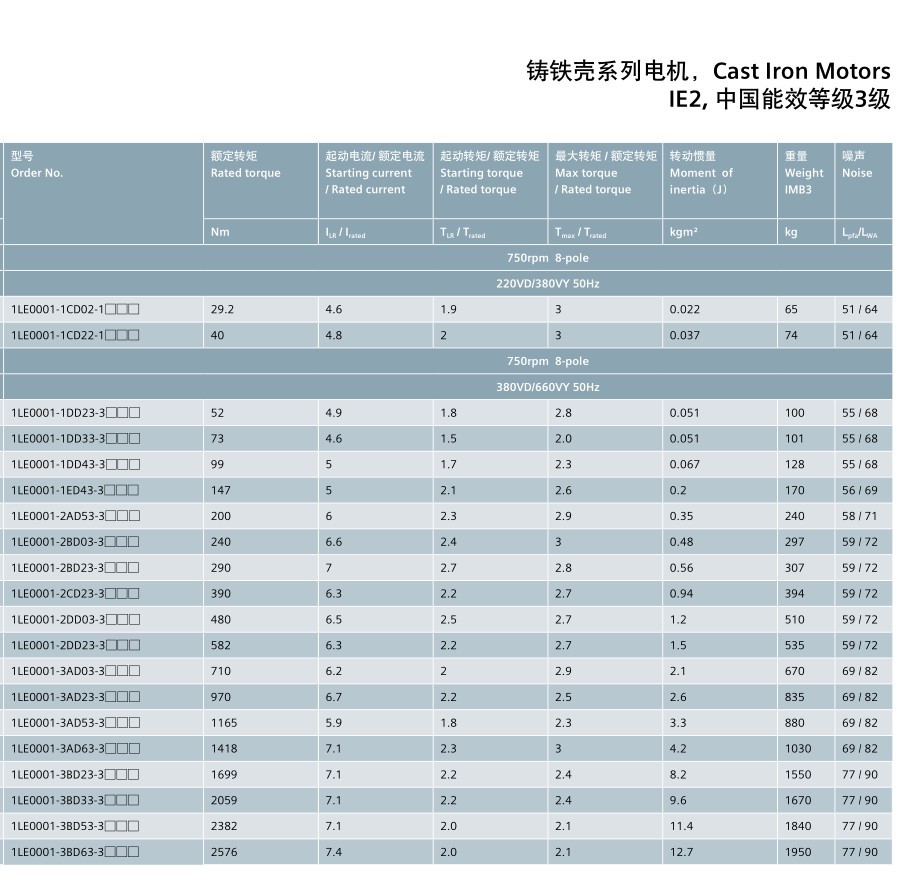Click the Max torque / Rated torque header
This screenshot has width=900, height=874.
(x=593, y=173)
